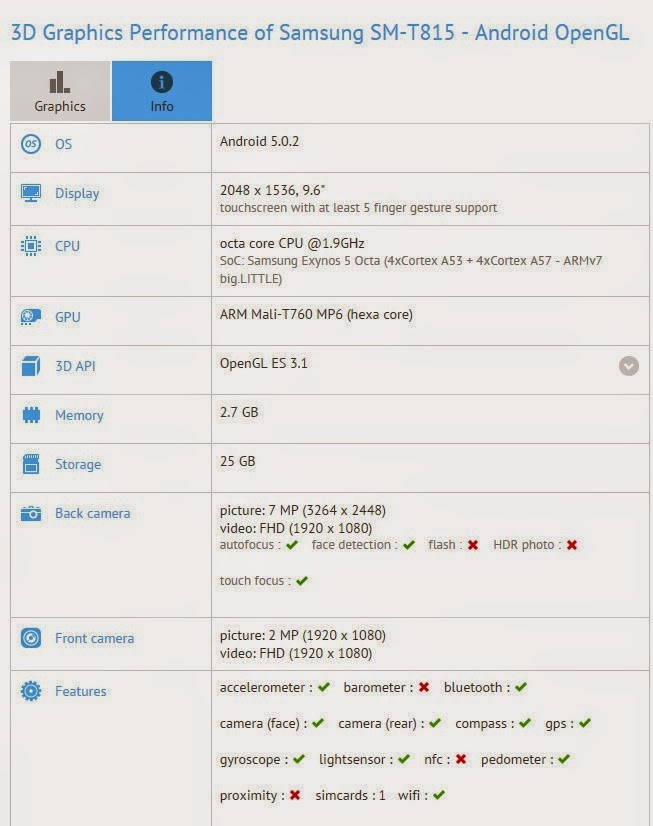Click the page title 3D Graphics Performance heading
Screen dimensions: 653x826
click(x=320, y=33)
